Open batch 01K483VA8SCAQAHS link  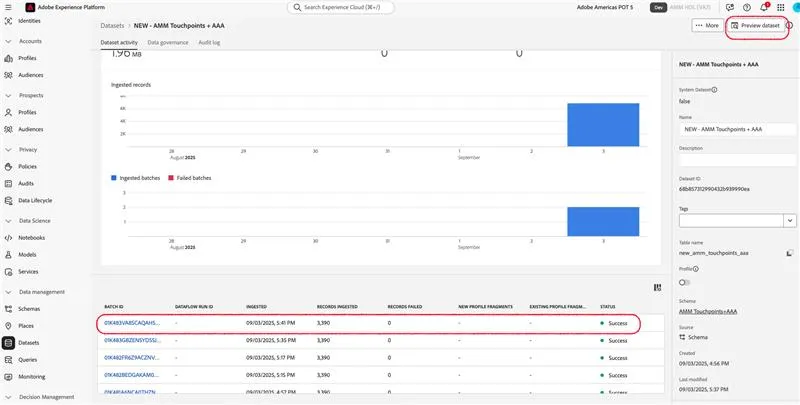pyautogui.click(x=132, y=323)
